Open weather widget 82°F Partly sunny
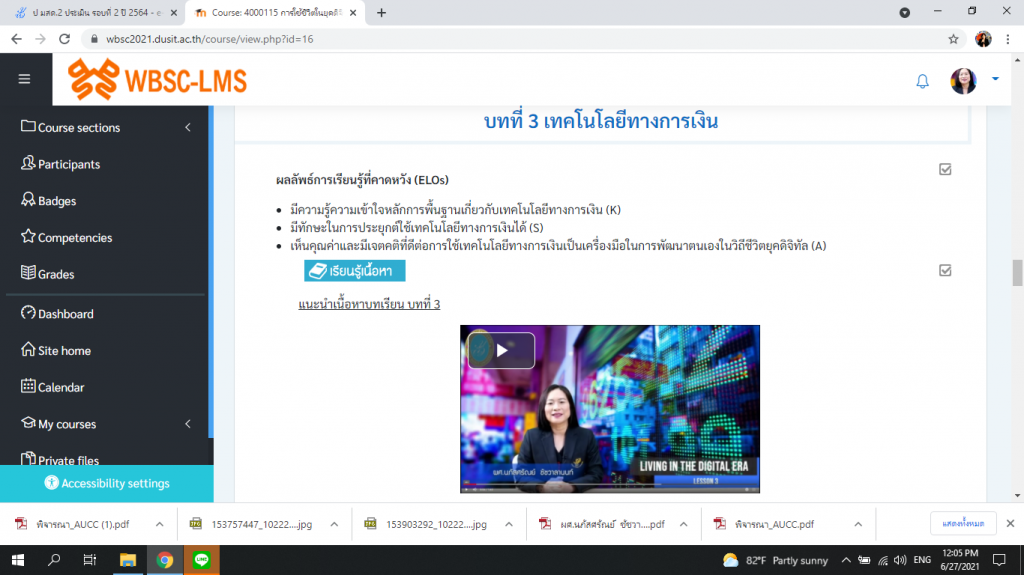Viewport: 1024px width, 575px height. click(775, 560)
